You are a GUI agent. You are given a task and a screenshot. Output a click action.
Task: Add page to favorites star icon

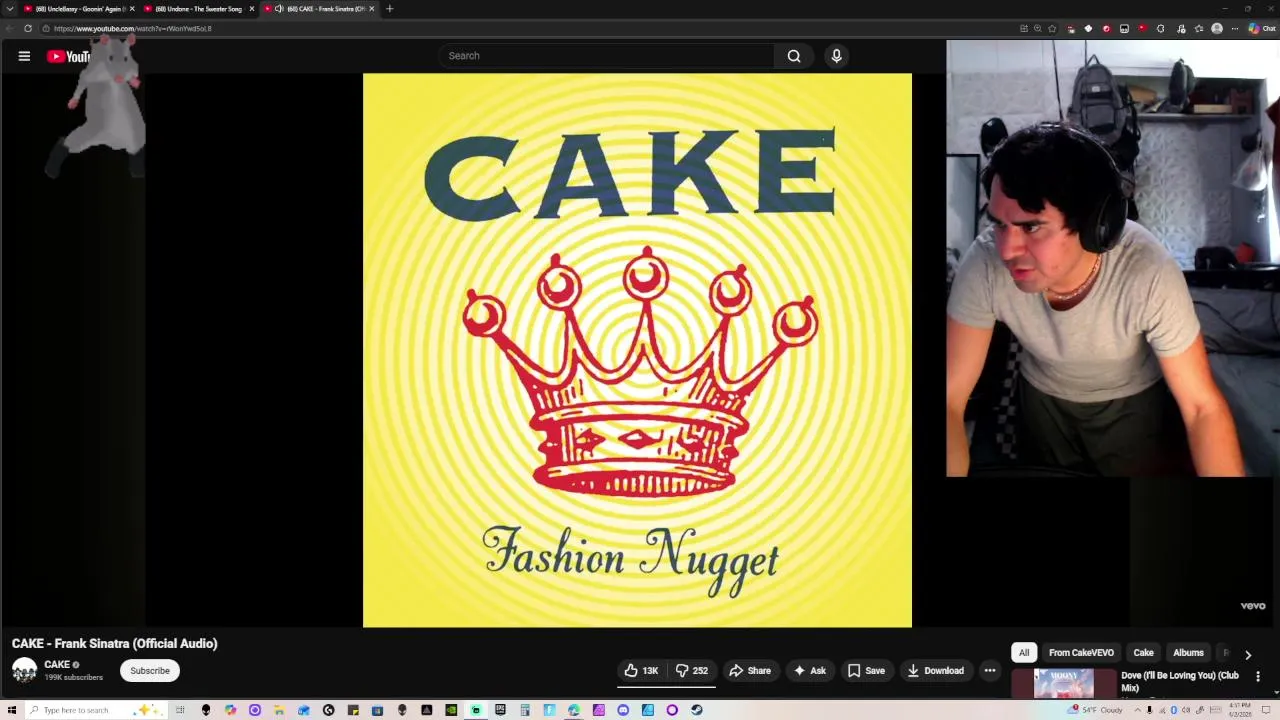pyautogui.click(x=1052, y=28)
